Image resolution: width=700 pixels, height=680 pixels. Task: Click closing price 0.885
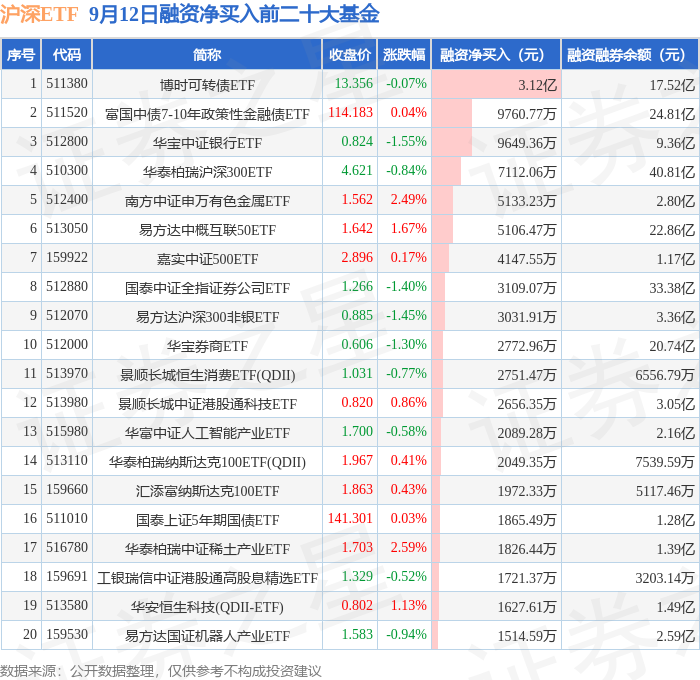(x=357, y=316)
